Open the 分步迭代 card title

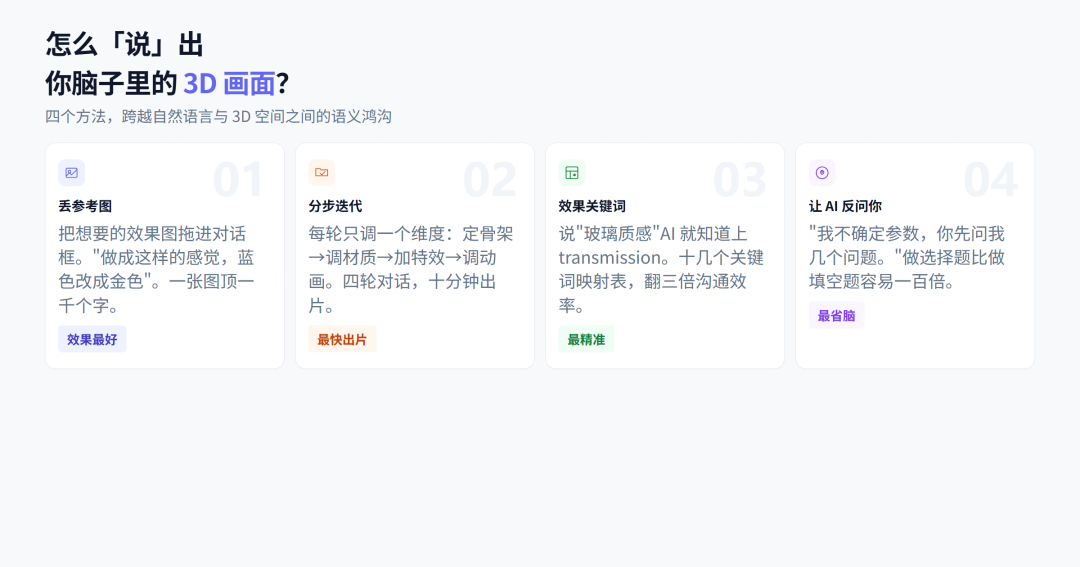(x=335, y=206)
